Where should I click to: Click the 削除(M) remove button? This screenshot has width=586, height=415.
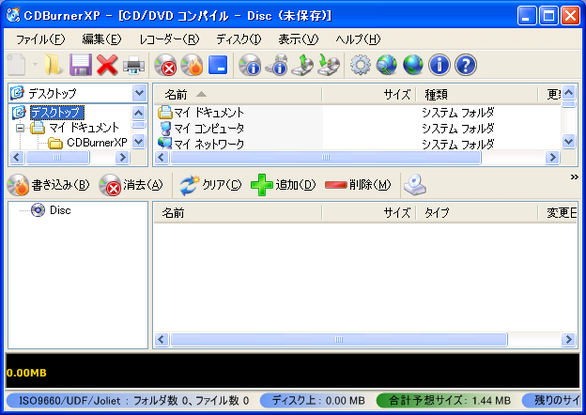pos(358,185)
